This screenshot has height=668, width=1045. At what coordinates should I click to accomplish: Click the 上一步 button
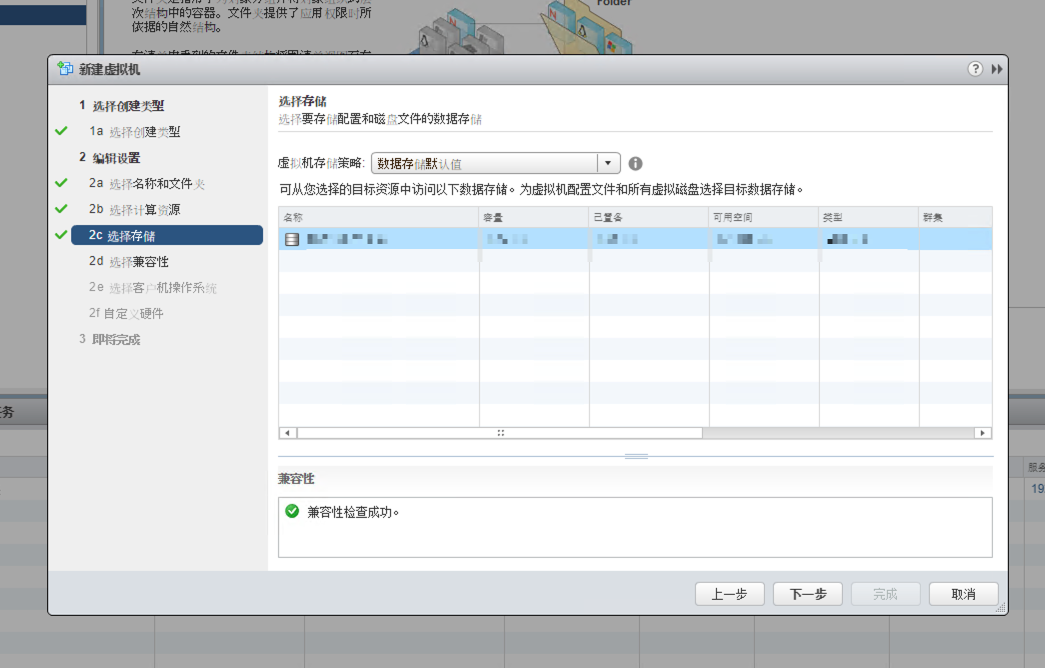tap(729, 594)
